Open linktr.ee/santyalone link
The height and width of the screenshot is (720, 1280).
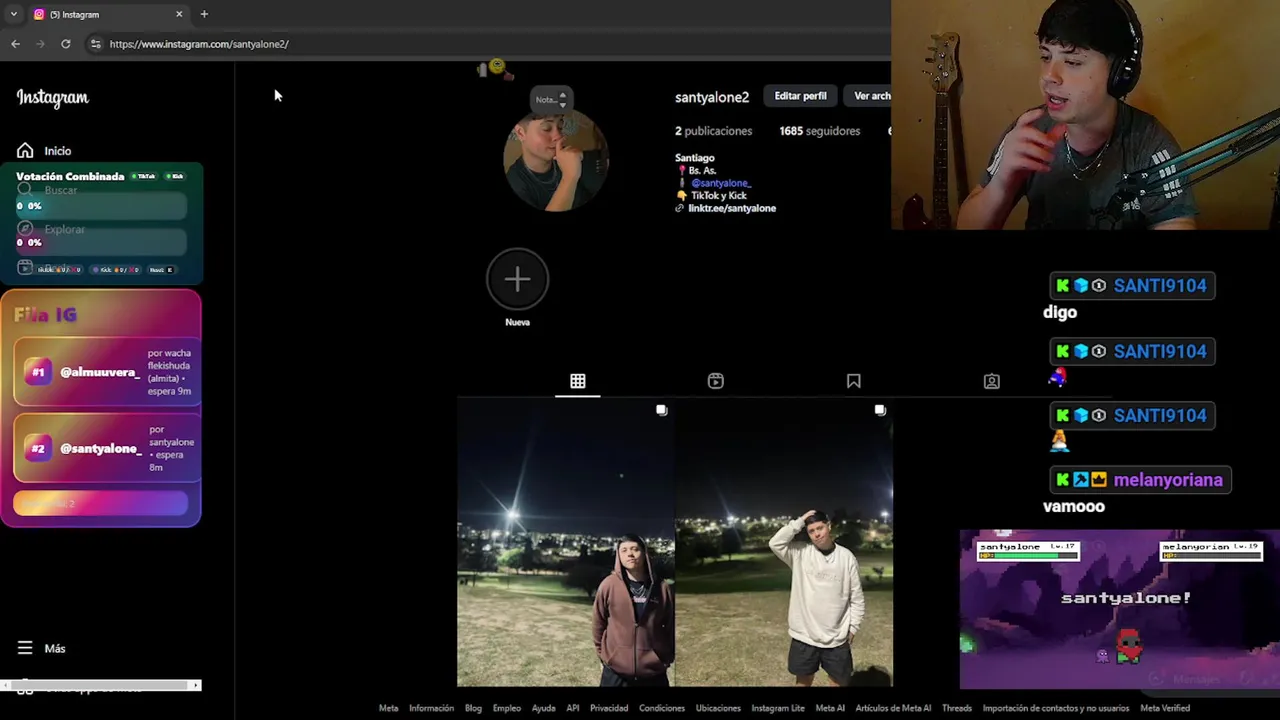point(732,208)
